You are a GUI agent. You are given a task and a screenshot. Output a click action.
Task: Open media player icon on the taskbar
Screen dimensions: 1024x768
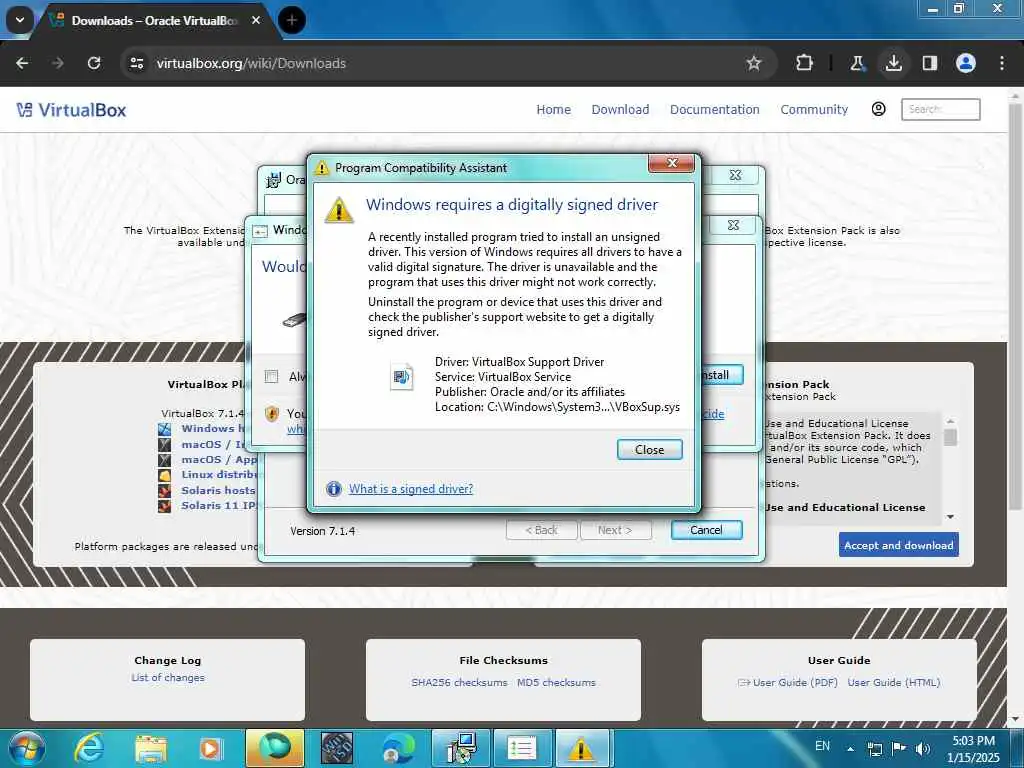click(x=211, y=748)
